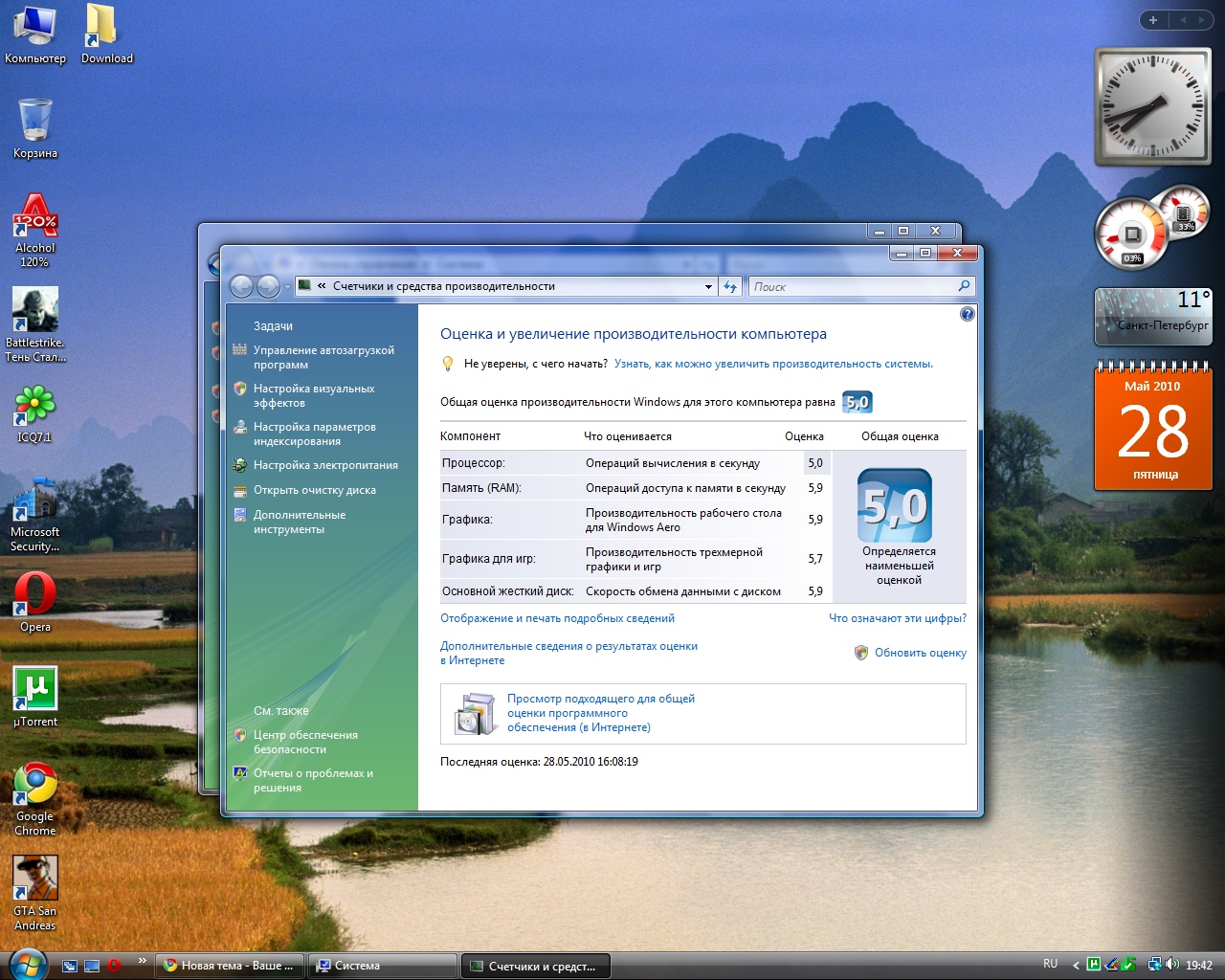Open the Корзина recycle bin
The height and width of the screenshot is (980, 1225).
tap(35, 127)
